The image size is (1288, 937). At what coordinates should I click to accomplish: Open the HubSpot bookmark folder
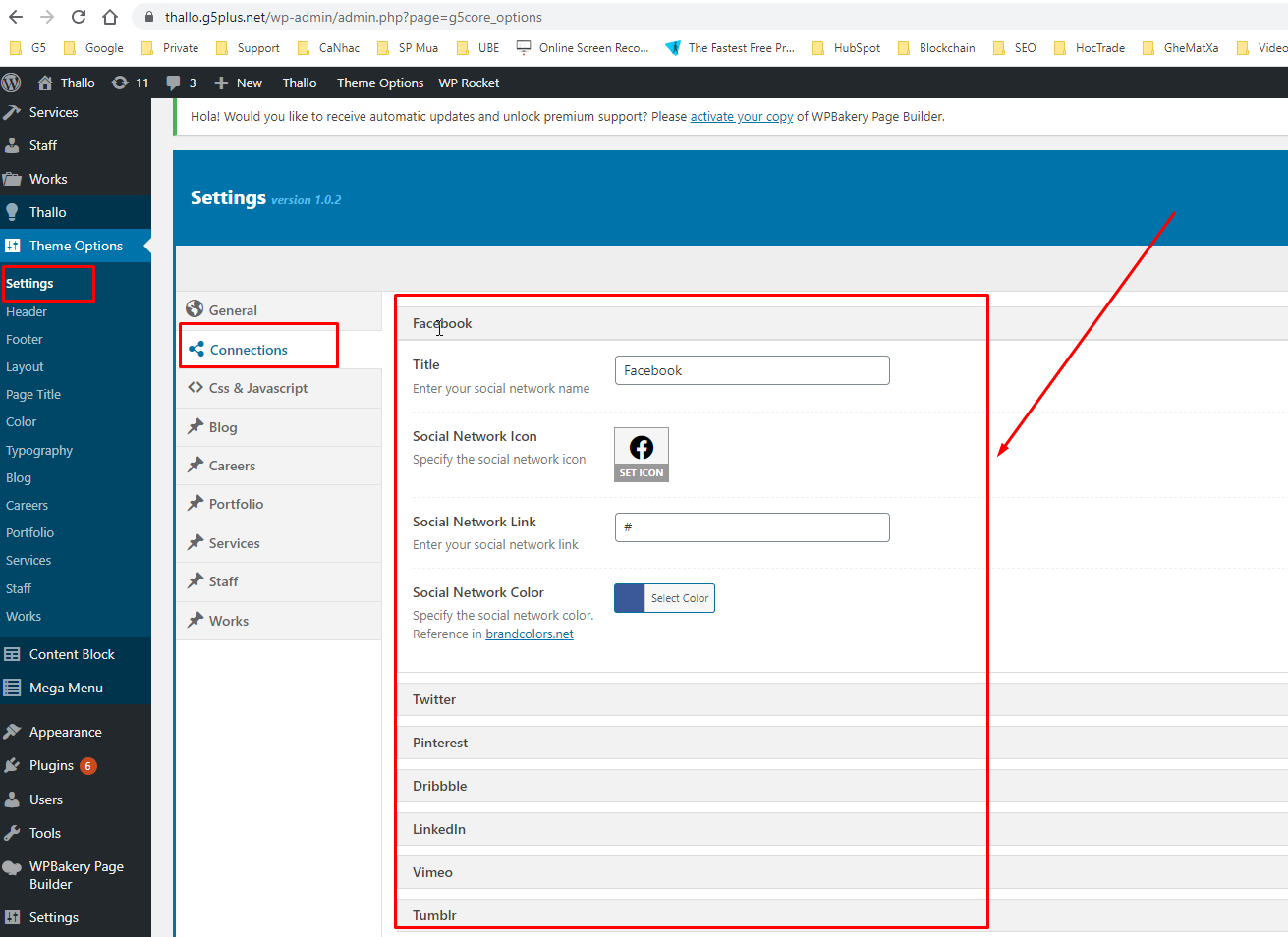846,47
